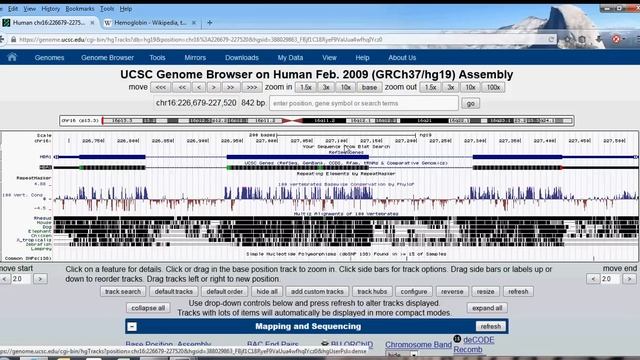This screenshot has width=640, height=360.
Task: Add custom tracks
Action: tap(317, 291)
